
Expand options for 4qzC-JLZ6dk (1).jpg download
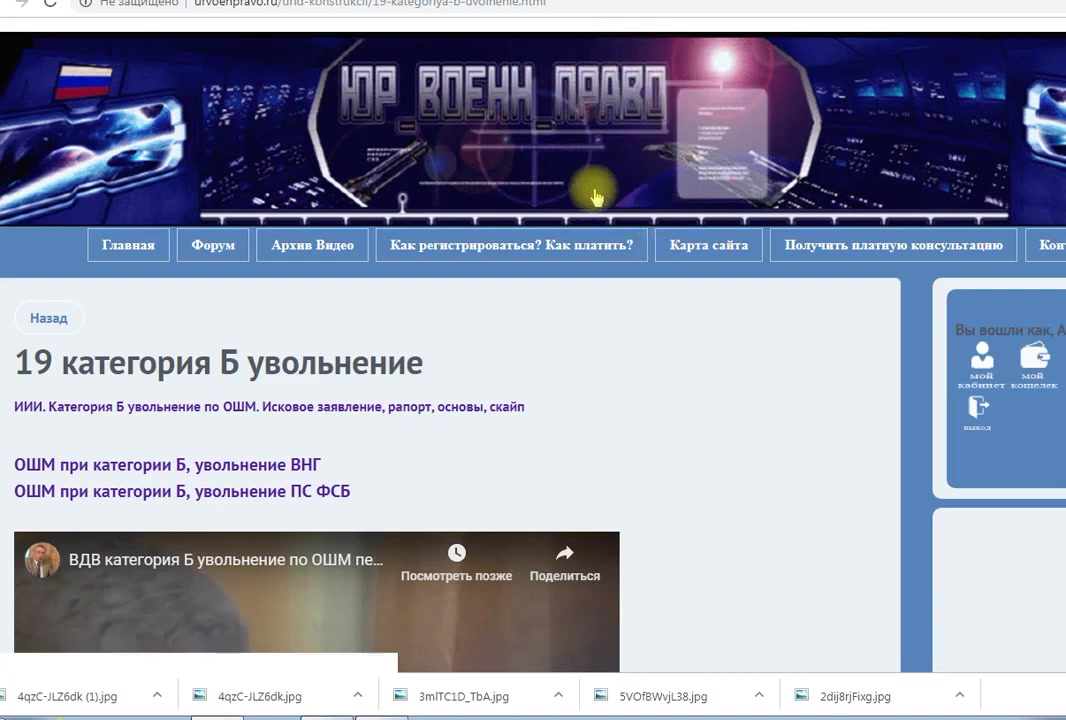click(157, 695)
